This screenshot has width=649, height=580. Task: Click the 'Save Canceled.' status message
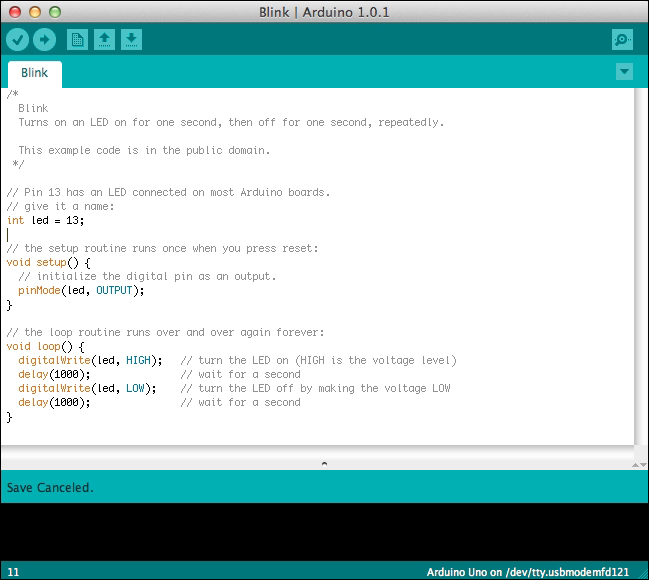(50, 488)
